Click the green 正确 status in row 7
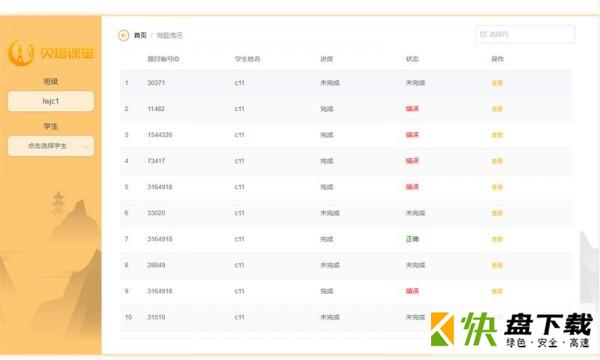 412,239
